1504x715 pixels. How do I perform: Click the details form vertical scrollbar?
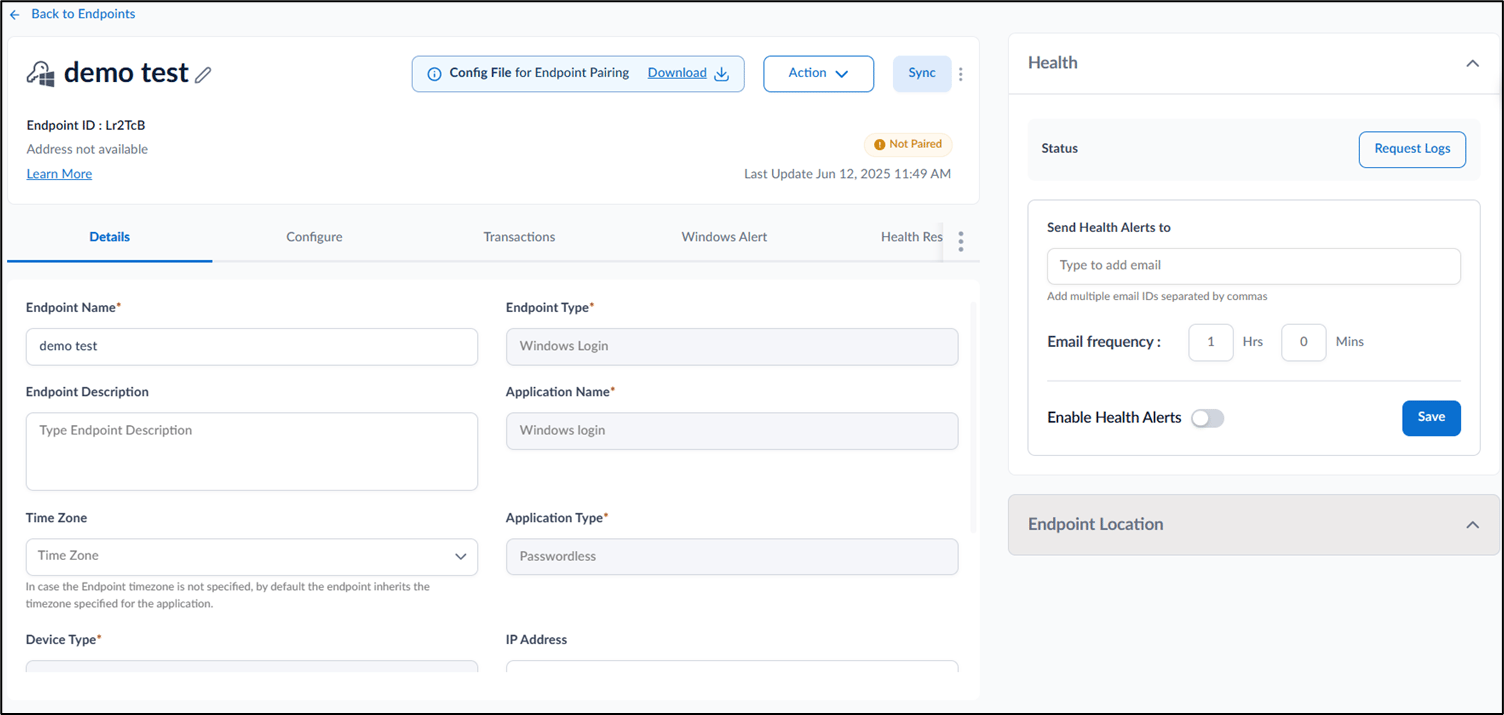(x=974, y=415)
